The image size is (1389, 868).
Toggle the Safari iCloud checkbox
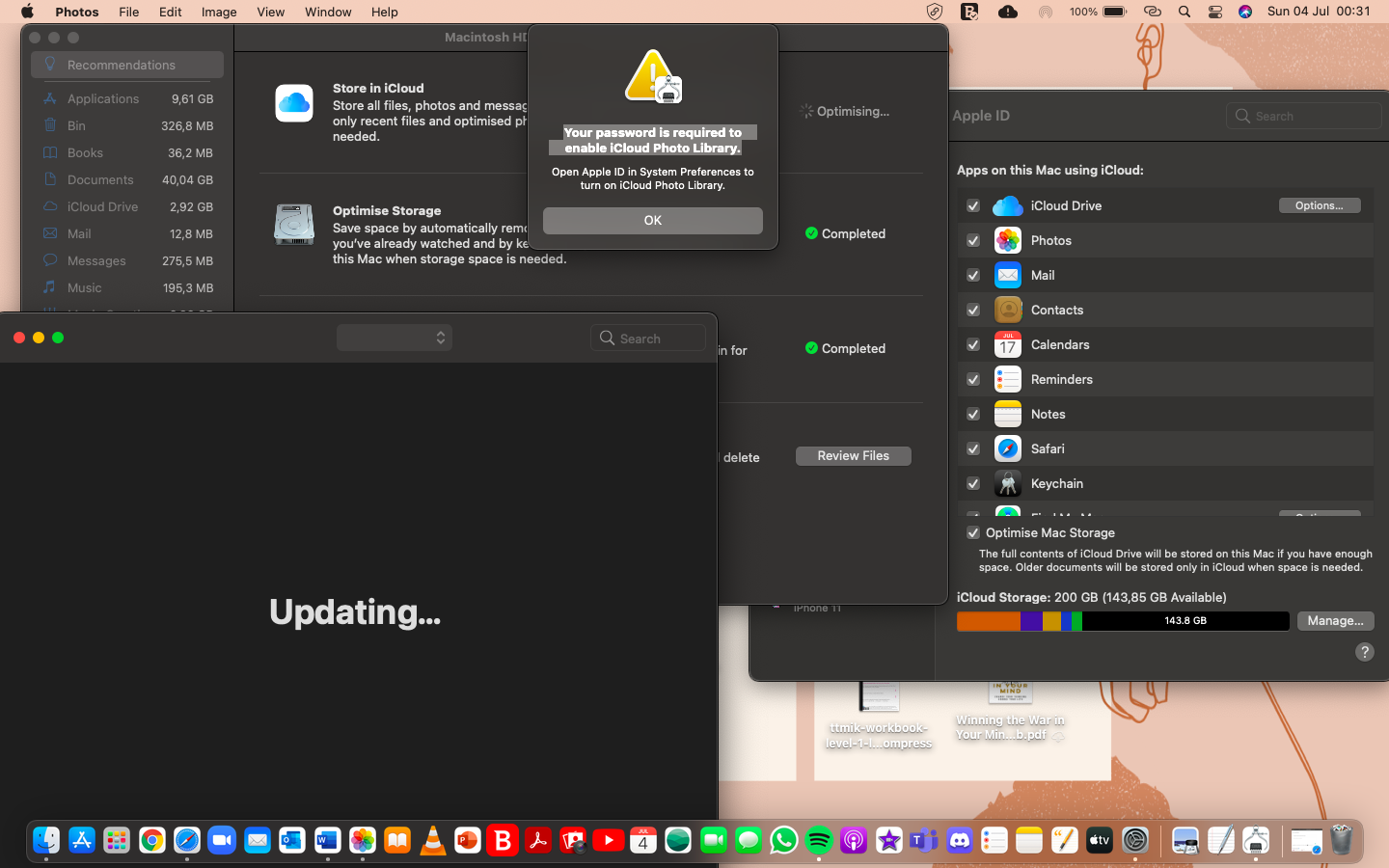(973, 448)
